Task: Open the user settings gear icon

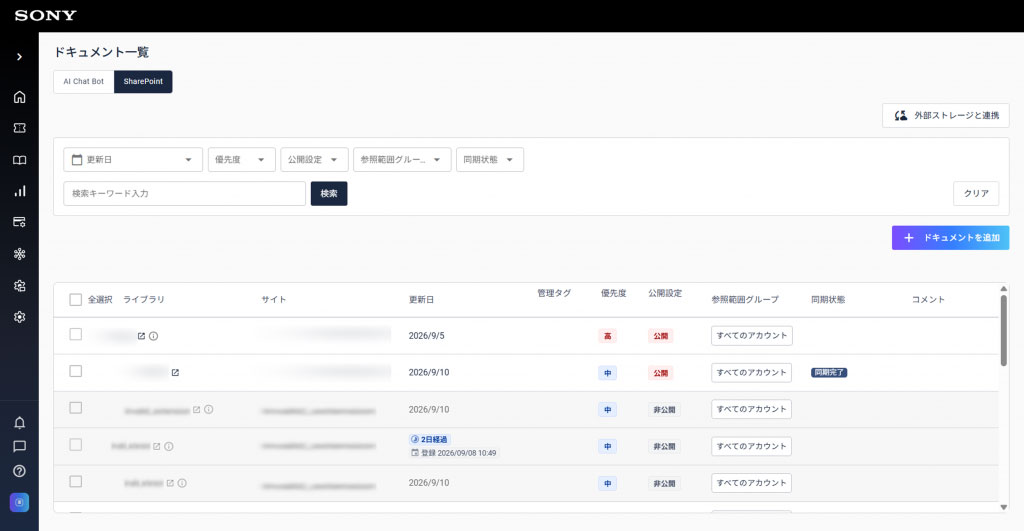Action: pyautogui.click(x=20, y=285)
